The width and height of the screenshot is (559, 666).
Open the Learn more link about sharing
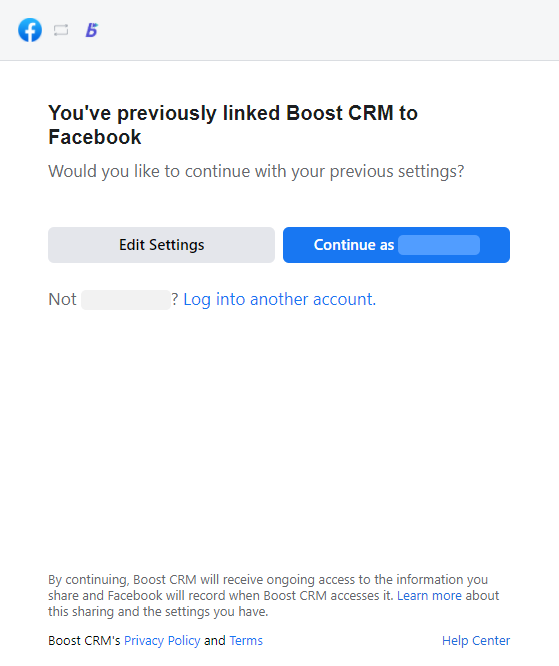click(429, 595)
